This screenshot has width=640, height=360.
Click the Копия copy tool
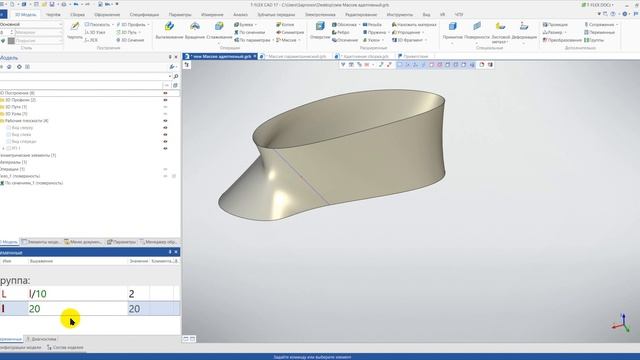285,24
